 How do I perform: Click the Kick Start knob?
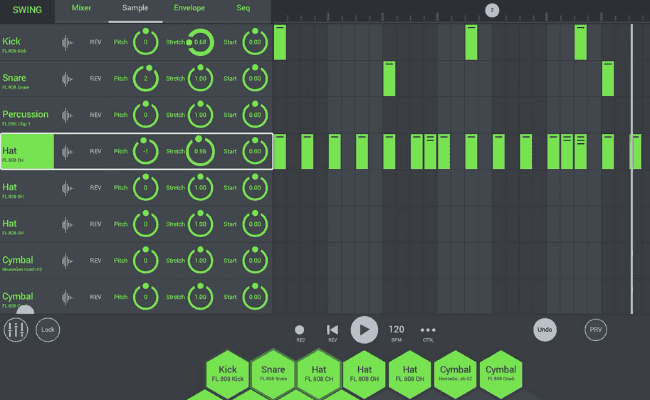point(255,42)
